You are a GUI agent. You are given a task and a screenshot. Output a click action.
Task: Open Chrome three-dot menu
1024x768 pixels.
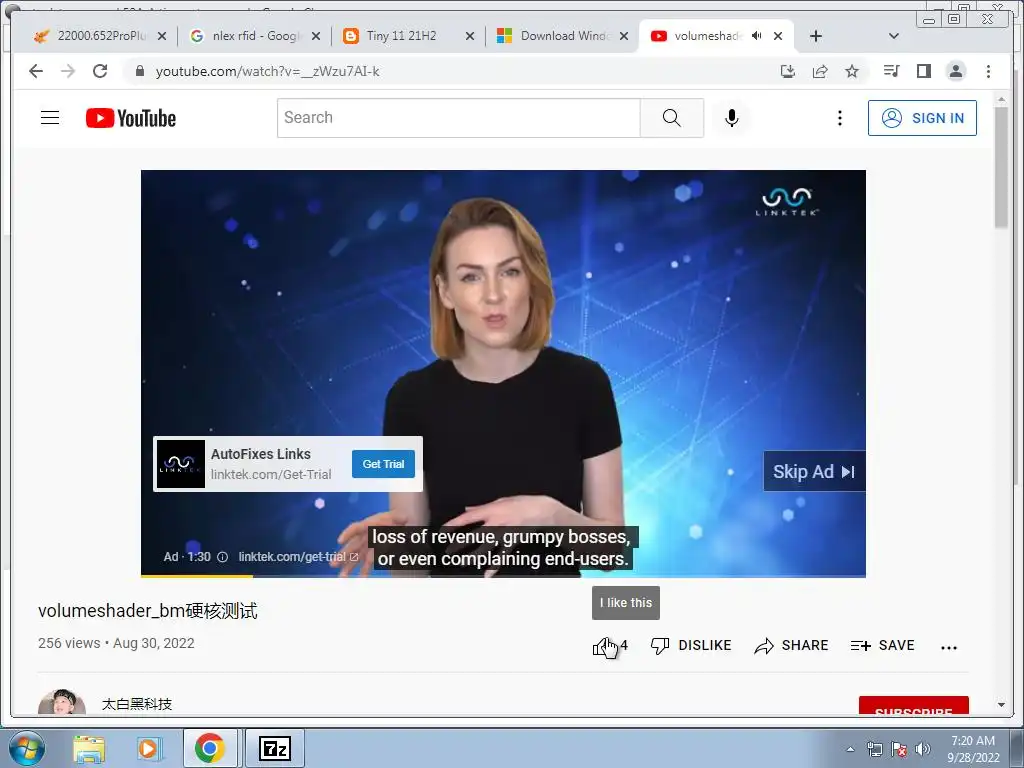click(988, 71)
